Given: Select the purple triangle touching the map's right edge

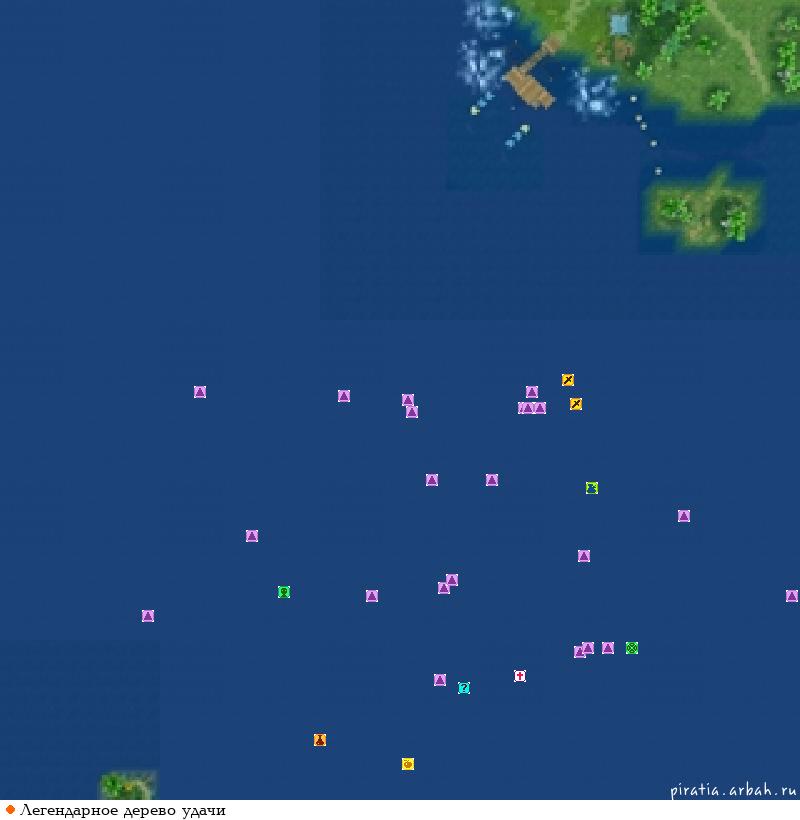Looking at the screenshot, I should [792, 596].
